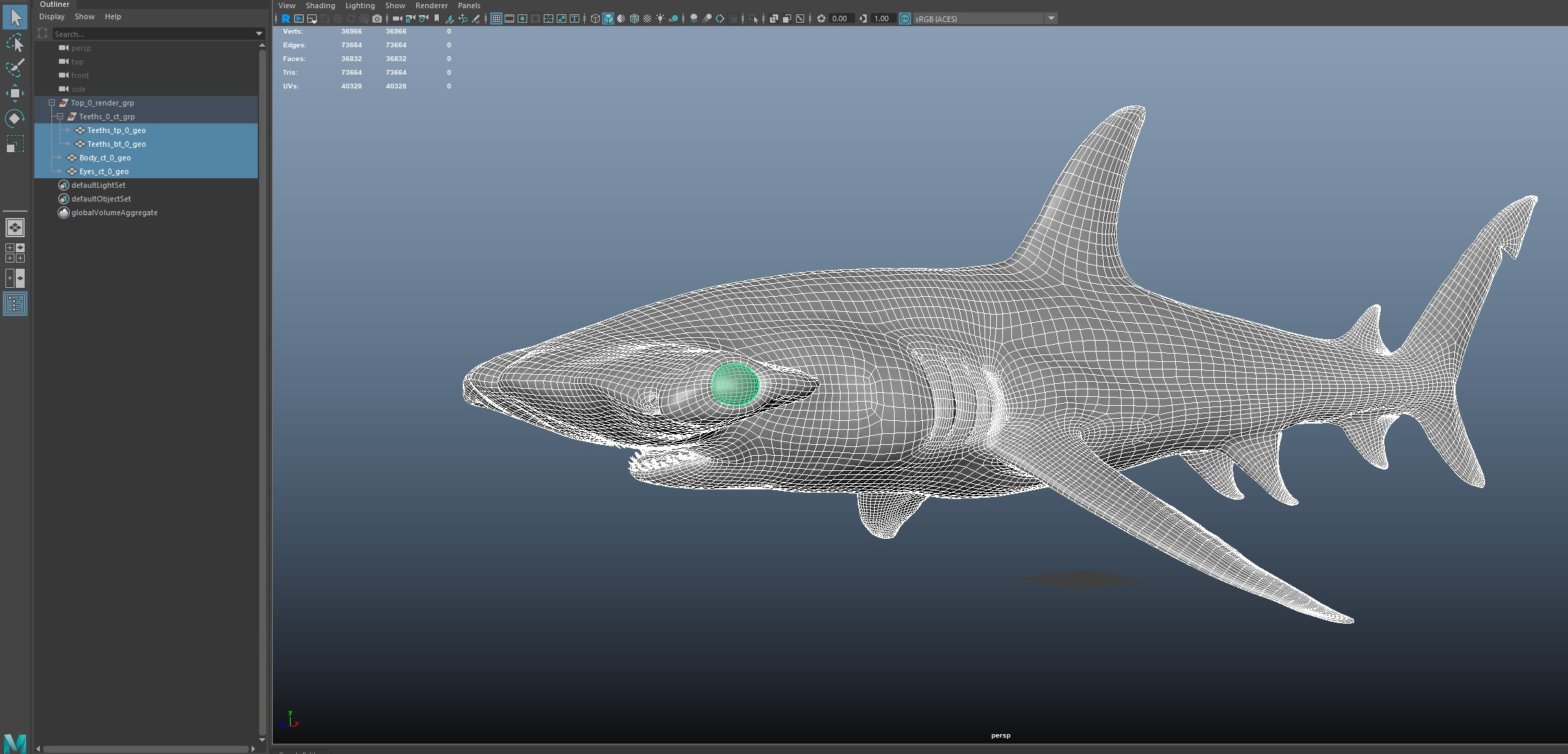This screenshot has height=754, width=1568.
Task: Select the Rotate tool in toolbox
Action: [14, 119]
